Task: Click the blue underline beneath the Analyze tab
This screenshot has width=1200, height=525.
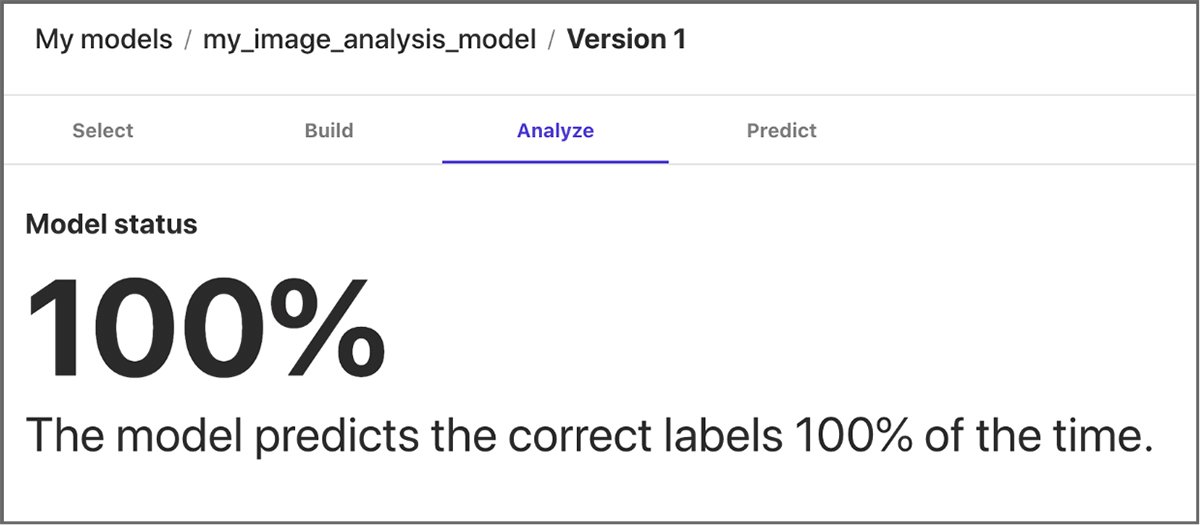Action: click(x=555, y=161)
